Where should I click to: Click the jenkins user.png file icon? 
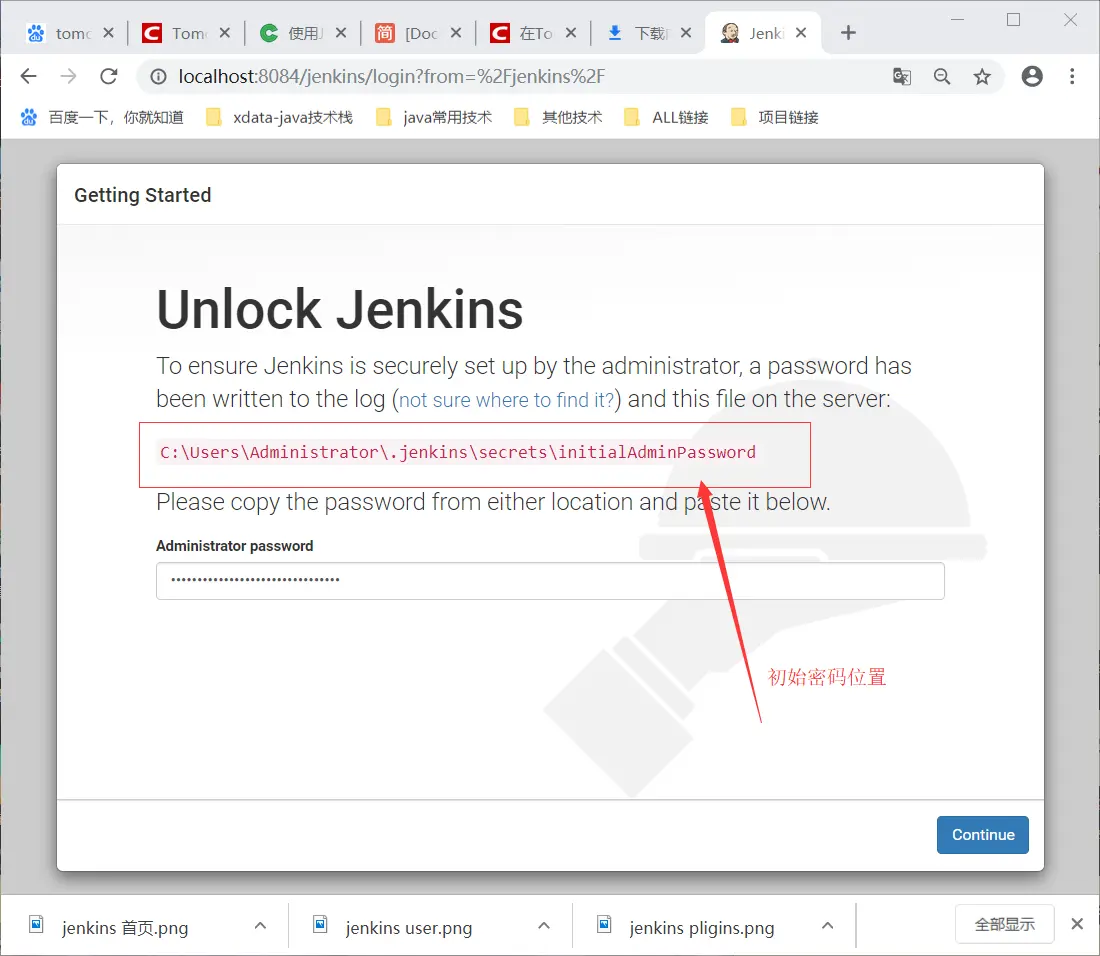[320, 925]
